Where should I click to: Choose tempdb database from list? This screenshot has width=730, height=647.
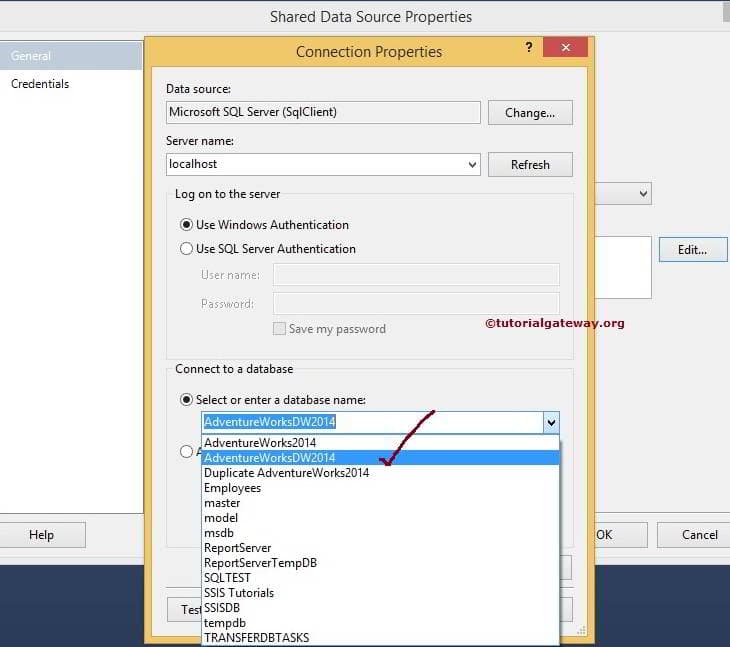click(x=380, y=623)
